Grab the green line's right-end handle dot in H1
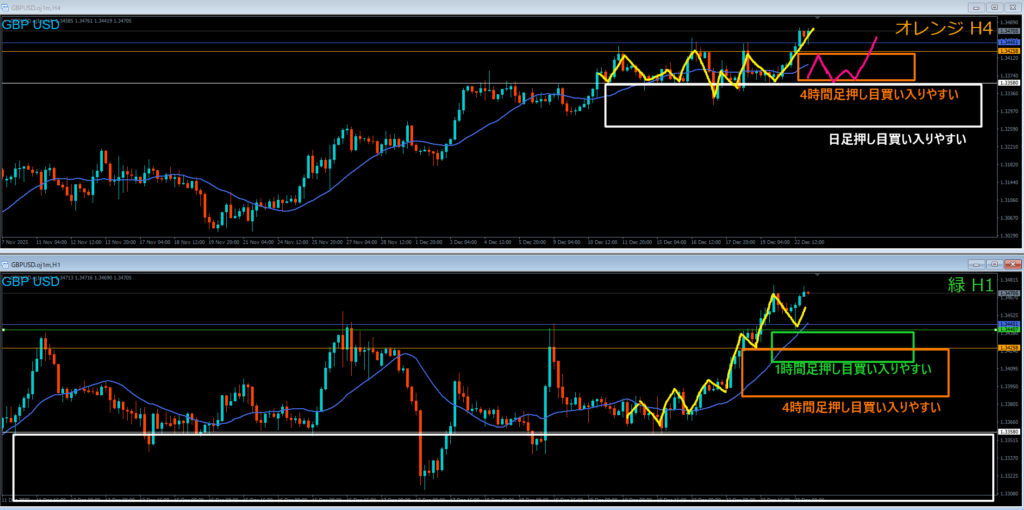Viewport: 1024px width, 510px height. point(995,330)
